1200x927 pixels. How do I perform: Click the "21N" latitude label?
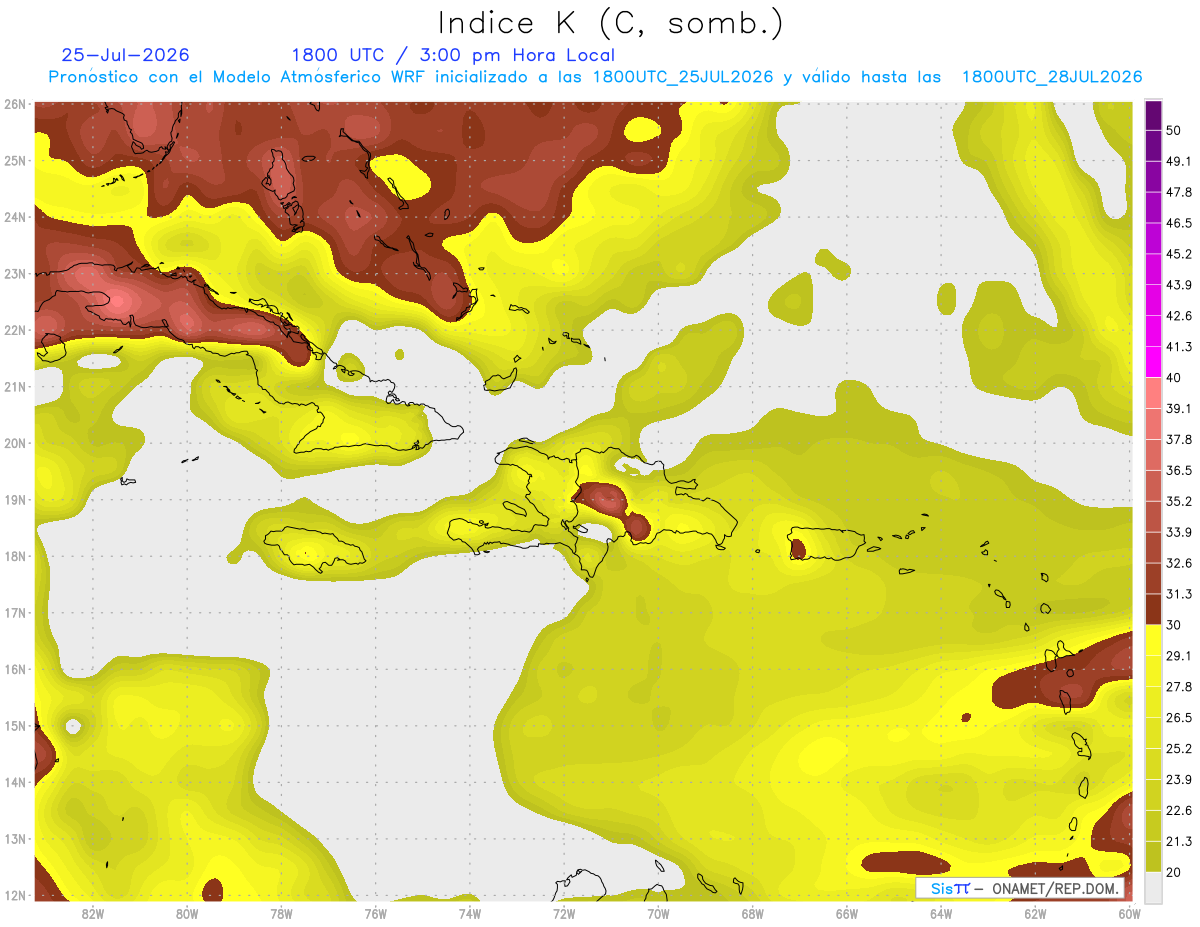15,387
